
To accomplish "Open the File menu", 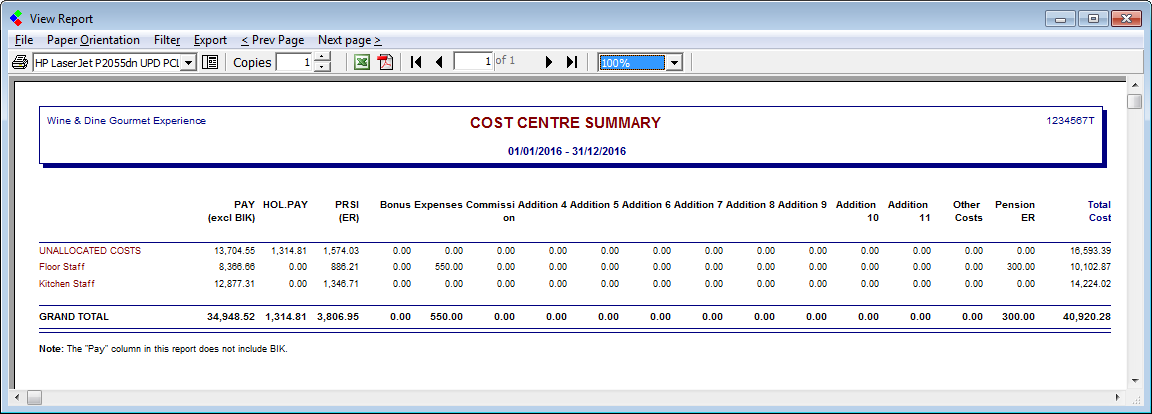I will 25,40.
